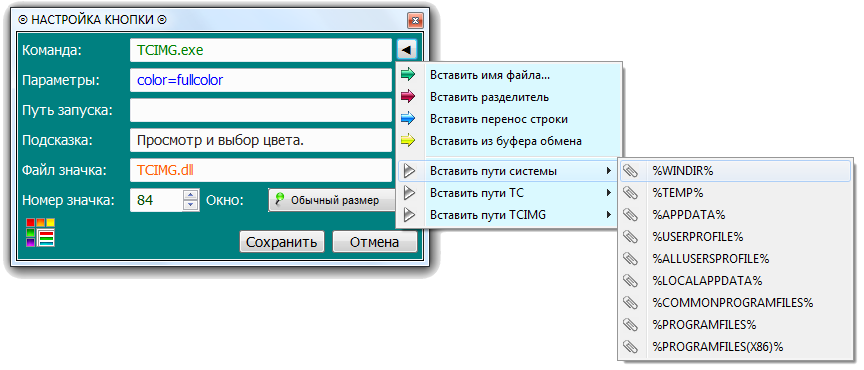
Task: Choose Вставить перенос строки menu entry
Action: point(509,119)
